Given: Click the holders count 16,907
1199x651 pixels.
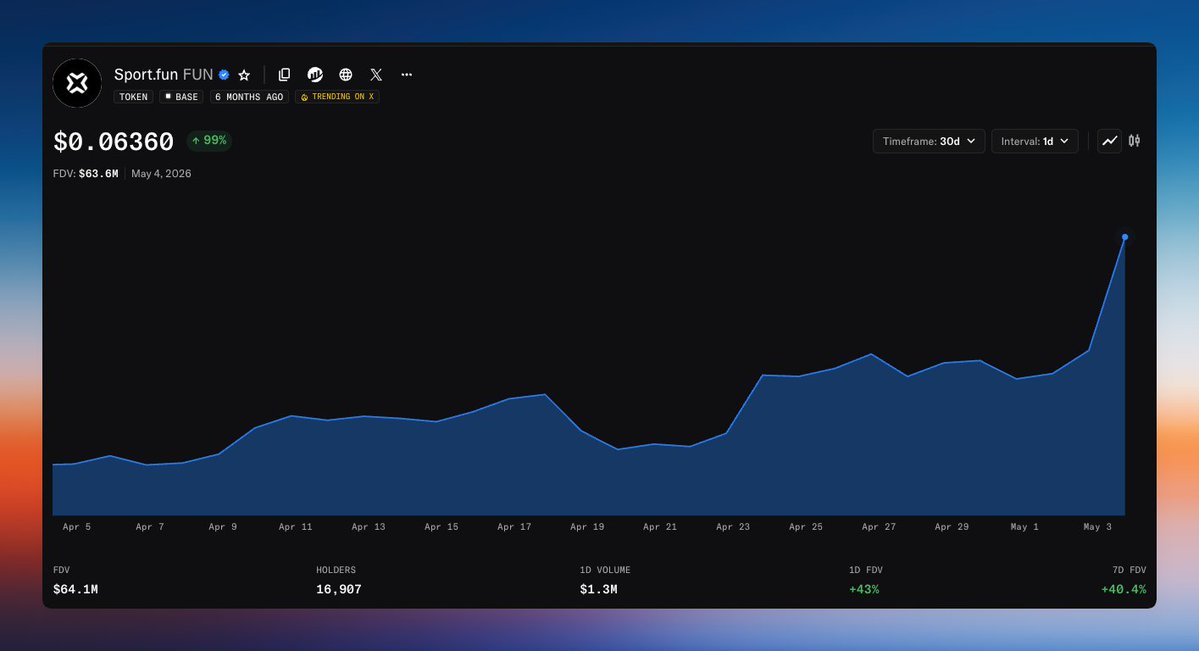Looking at the screenshot, I should (x=339, y=590).
